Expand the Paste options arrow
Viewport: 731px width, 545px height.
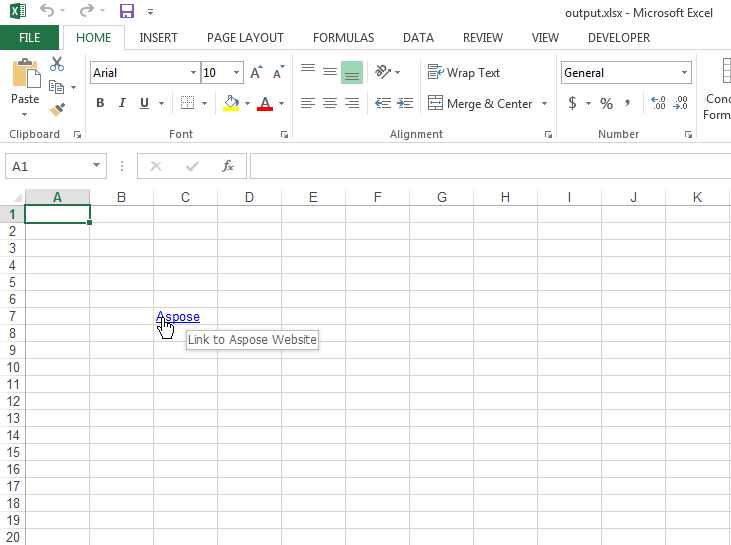(x=25, y=114)
